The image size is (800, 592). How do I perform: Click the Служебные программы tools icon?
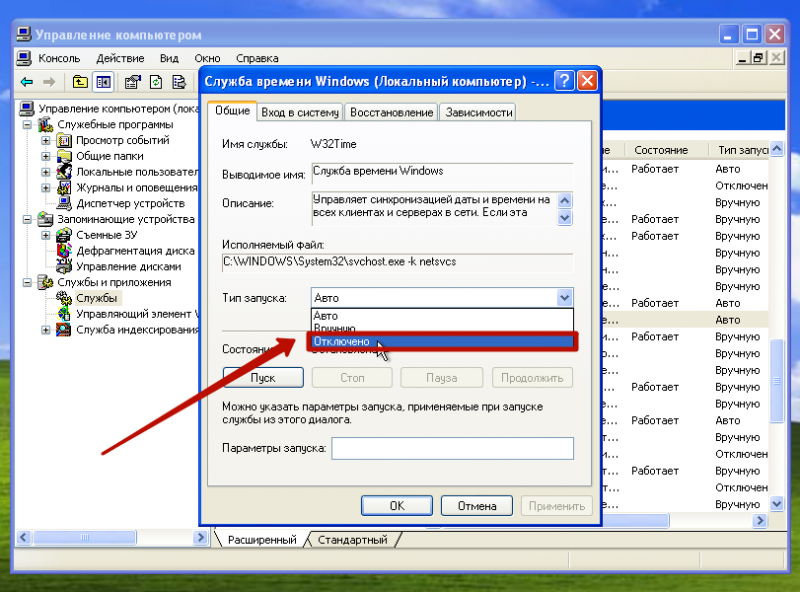tap(45, 125)
